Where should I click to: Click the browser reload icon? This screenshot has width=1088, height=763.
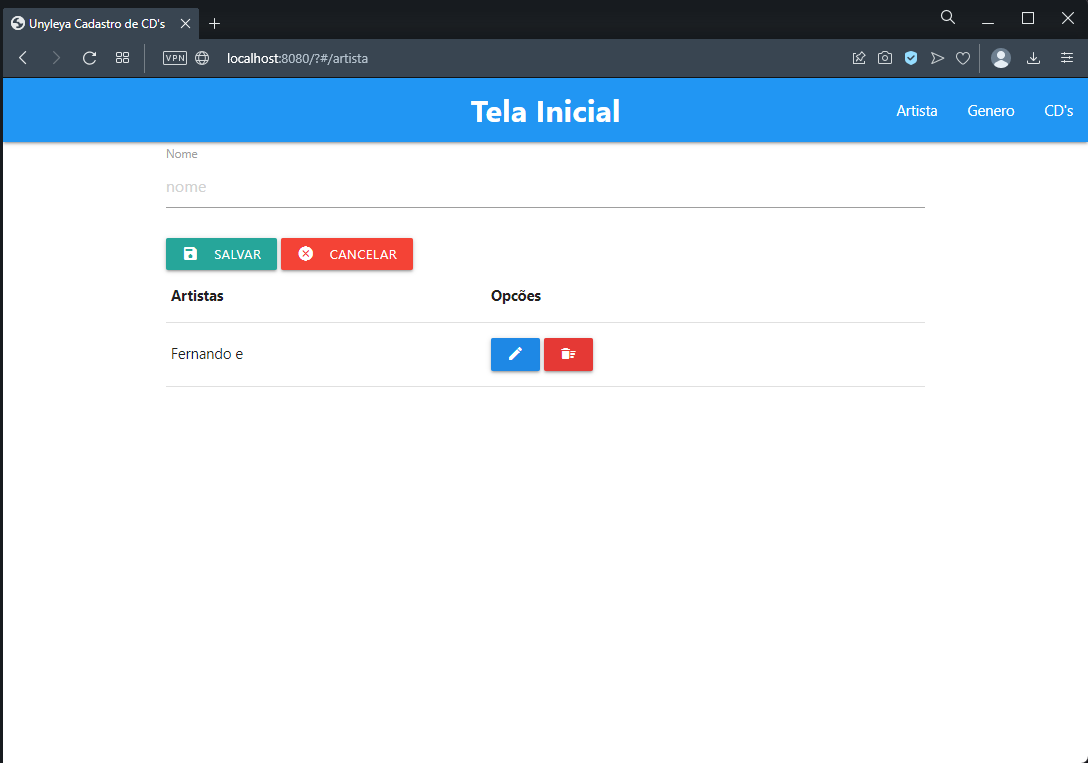(x=89, y=59)
